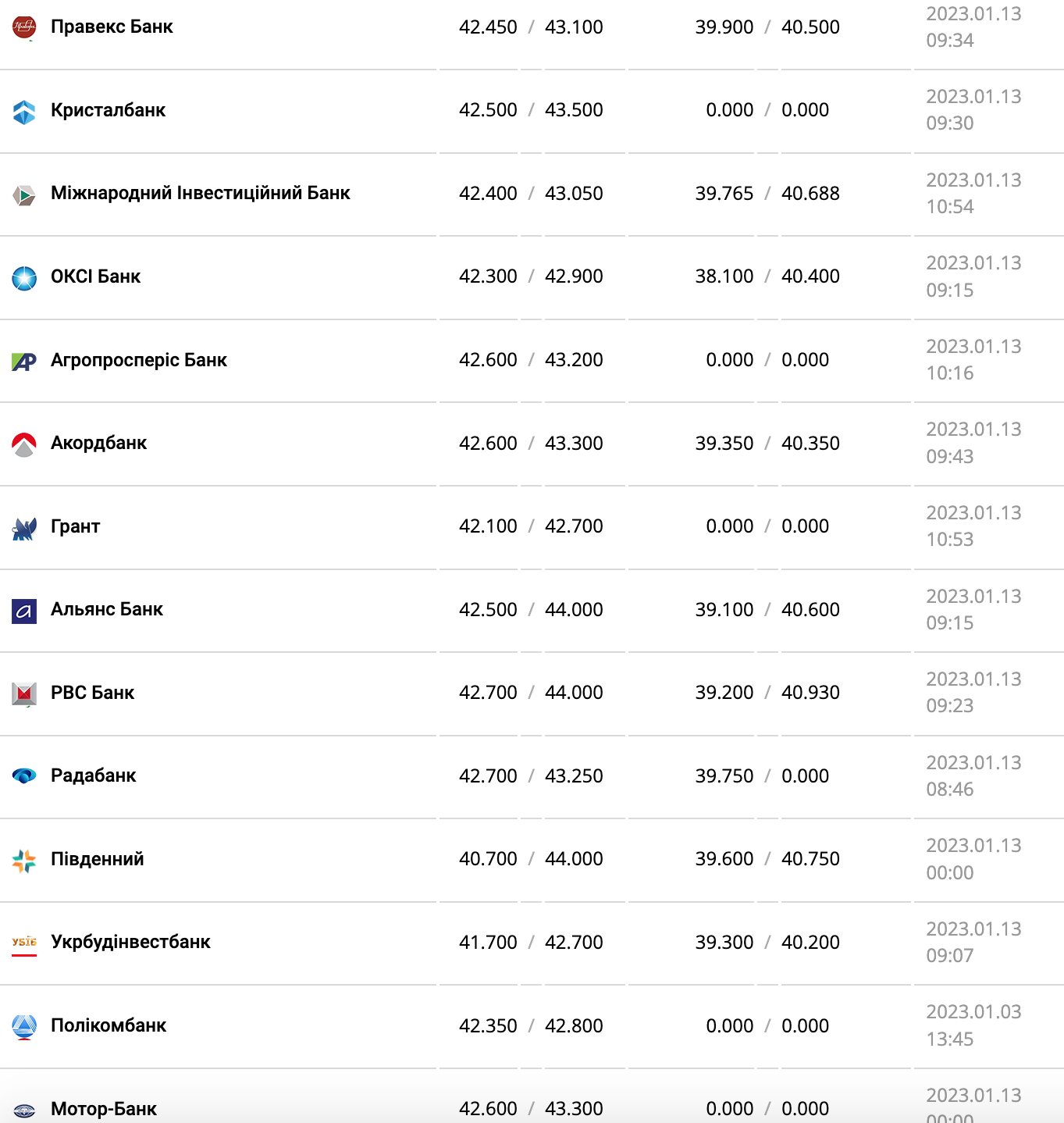Click the ОКСІ Банк logo icon
The height and width of the screenshot is (1123, 1064).
pyautogui.click(x=24, y=277)
